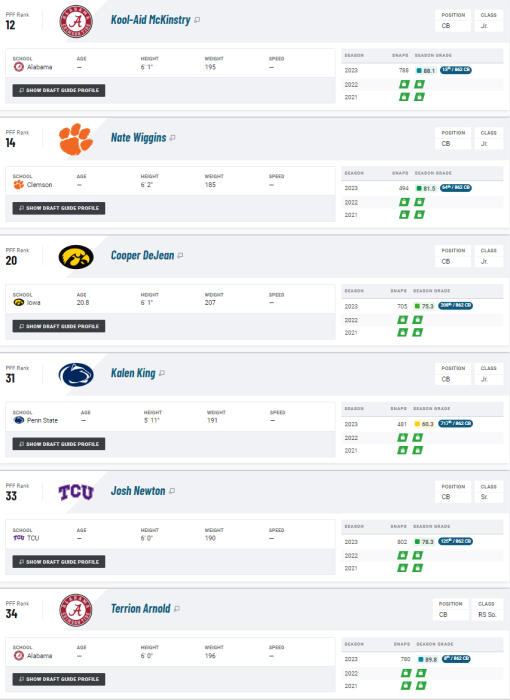Show draft guide profile for Josh Newton
The image size is (510, 700).
click(59, 562)
